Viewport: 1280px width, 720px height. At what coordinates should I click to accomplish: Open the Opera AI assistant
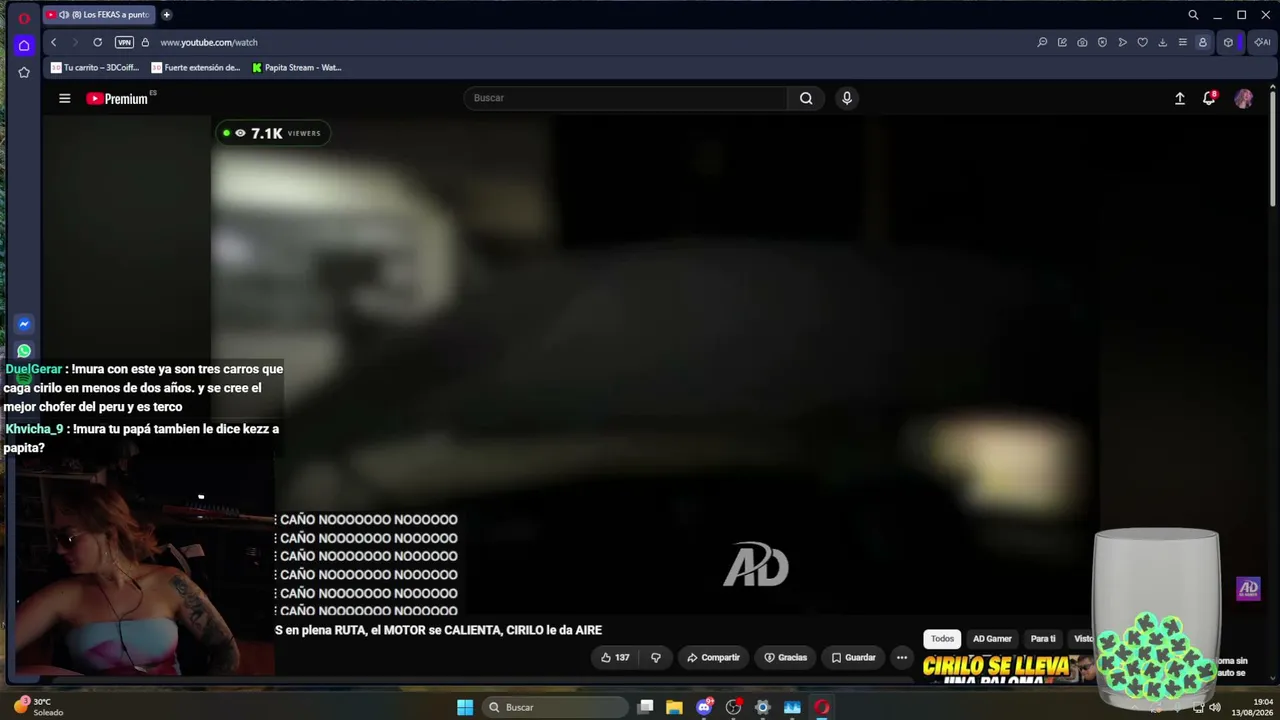point(1262,42)
